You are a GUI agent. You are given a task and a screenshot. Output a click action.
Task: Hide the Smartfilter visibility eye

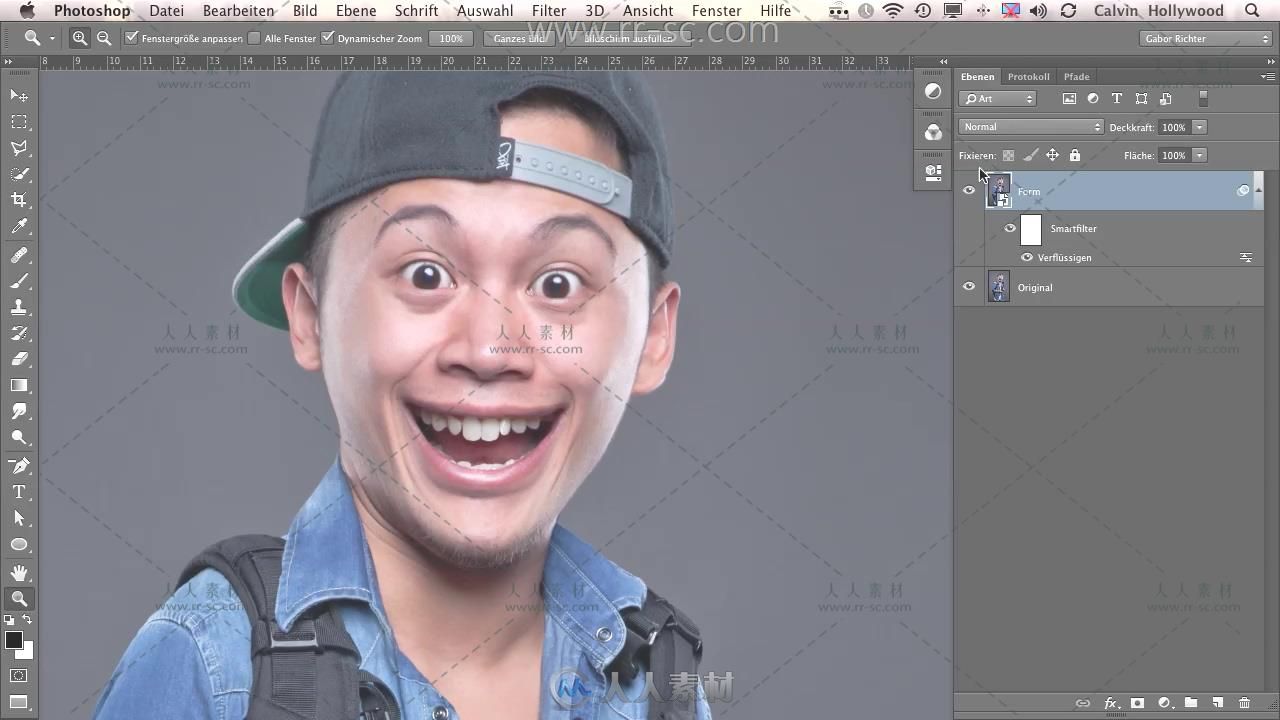[1010, 228]
